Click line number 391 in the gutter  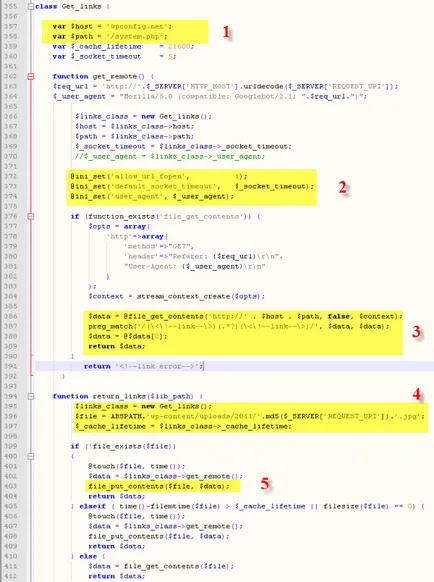11,366
